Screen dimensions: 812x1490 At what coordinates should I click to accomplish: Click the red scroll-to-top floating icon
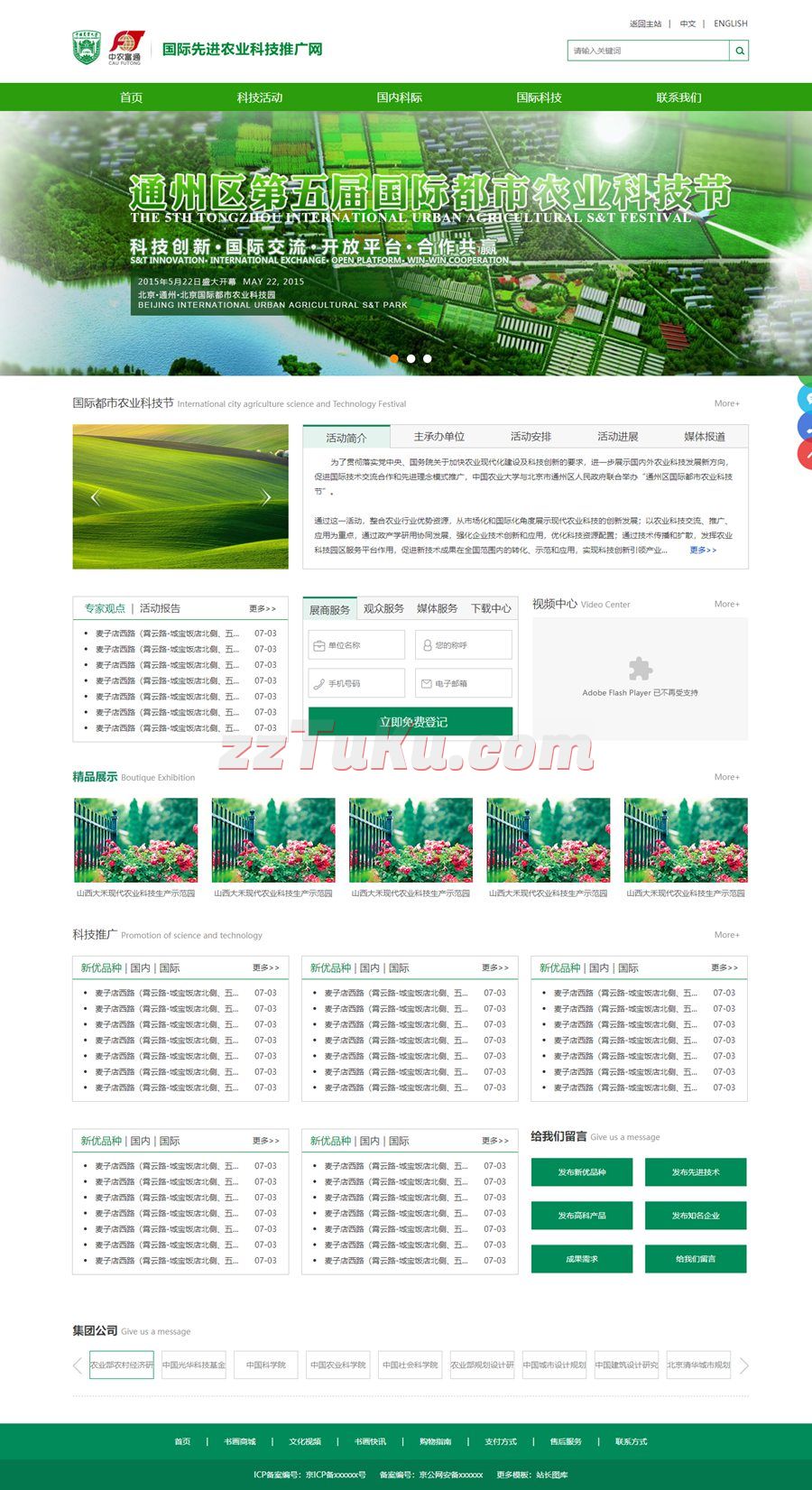[x=805, y=454]
